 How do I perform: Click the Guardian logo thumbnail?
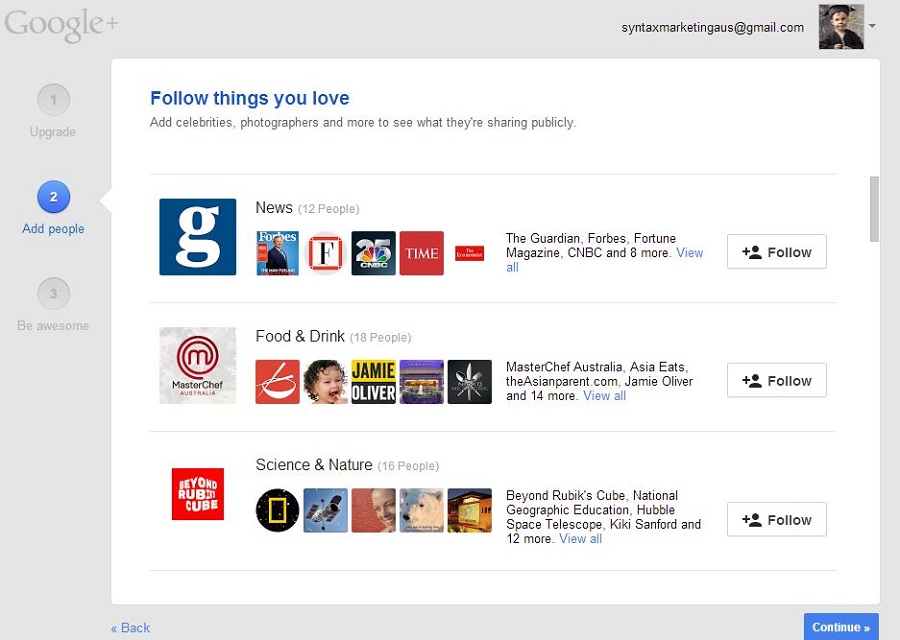click(x=197, y=236)
